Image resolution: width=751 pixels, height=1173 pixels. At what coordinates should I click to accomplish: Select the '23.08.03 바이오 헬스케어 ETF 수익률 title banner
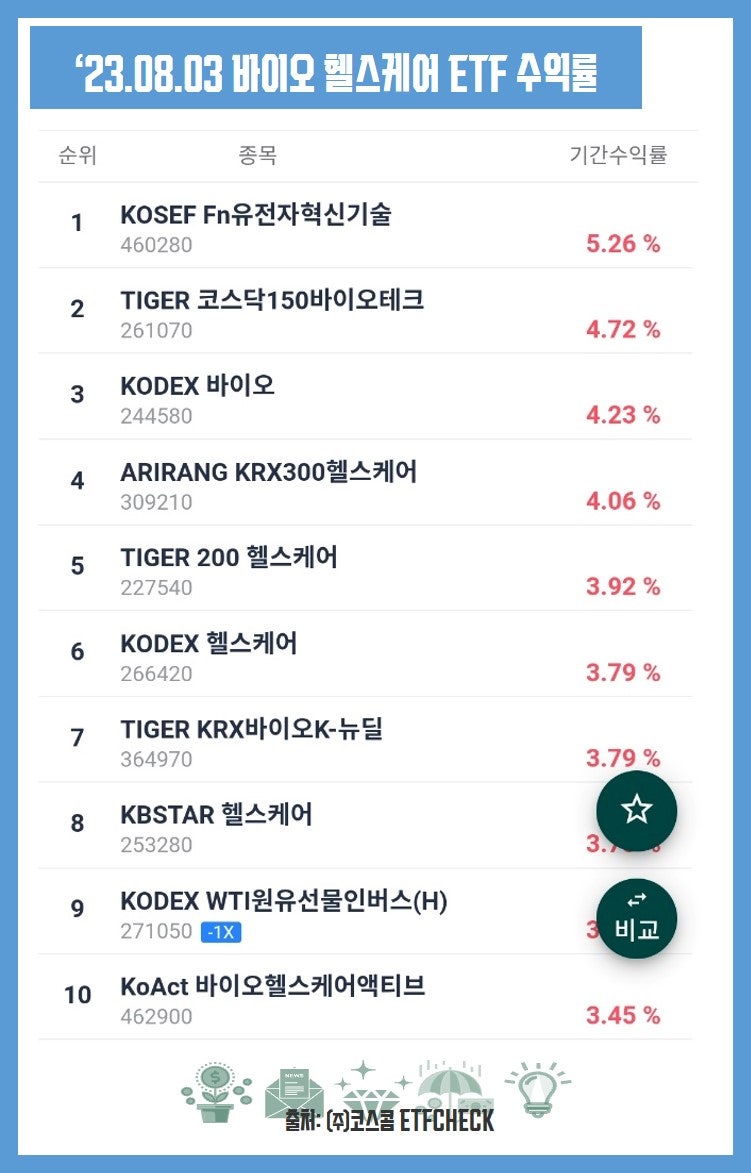tap(375, 66)
